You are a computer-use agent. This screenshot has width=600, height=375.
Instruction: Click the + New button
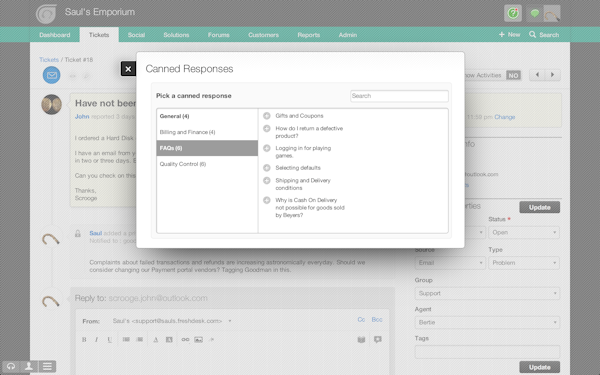(x=509, y=35)
